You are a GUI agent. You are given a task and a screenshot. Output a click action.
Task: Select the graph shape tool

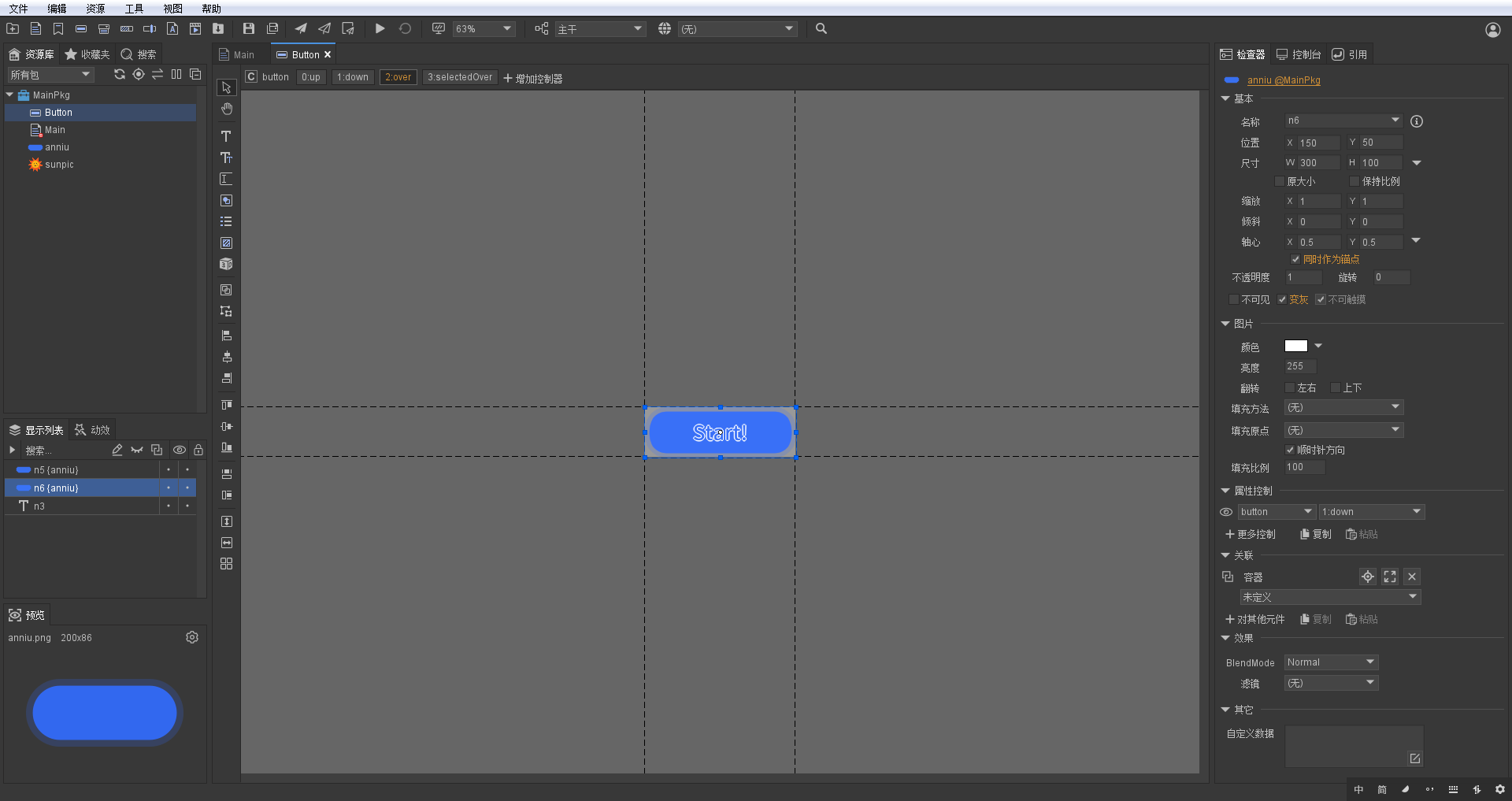pos(226,200)
